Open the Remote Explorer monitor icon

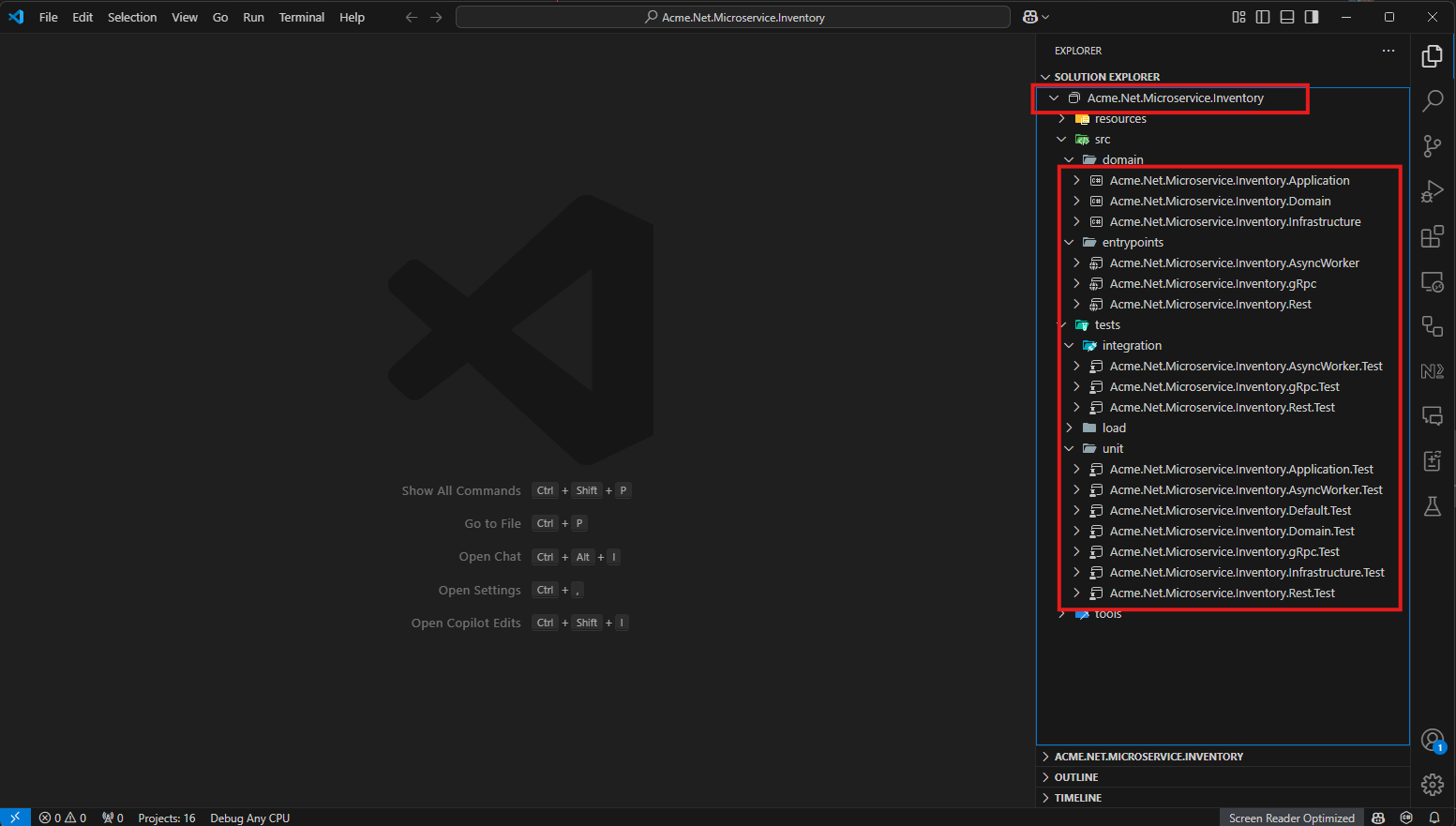[x=1432, y=281]
